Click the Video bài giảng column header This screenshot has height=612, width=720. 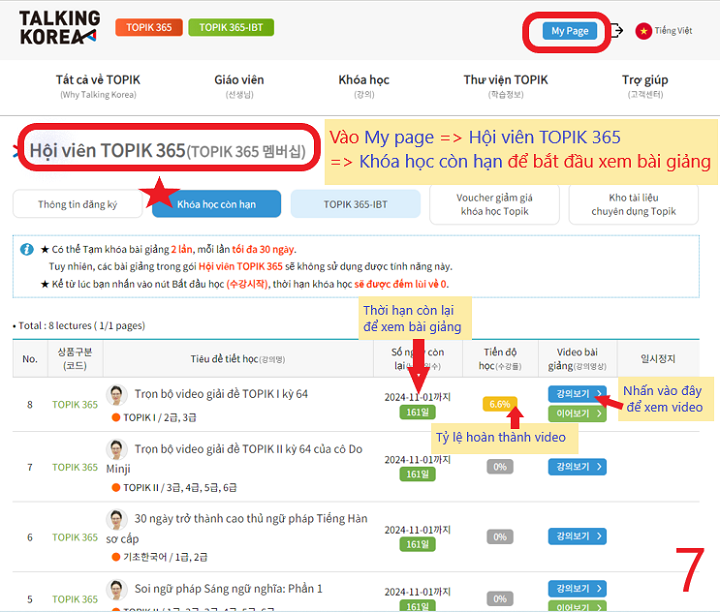tap(577, 359)
